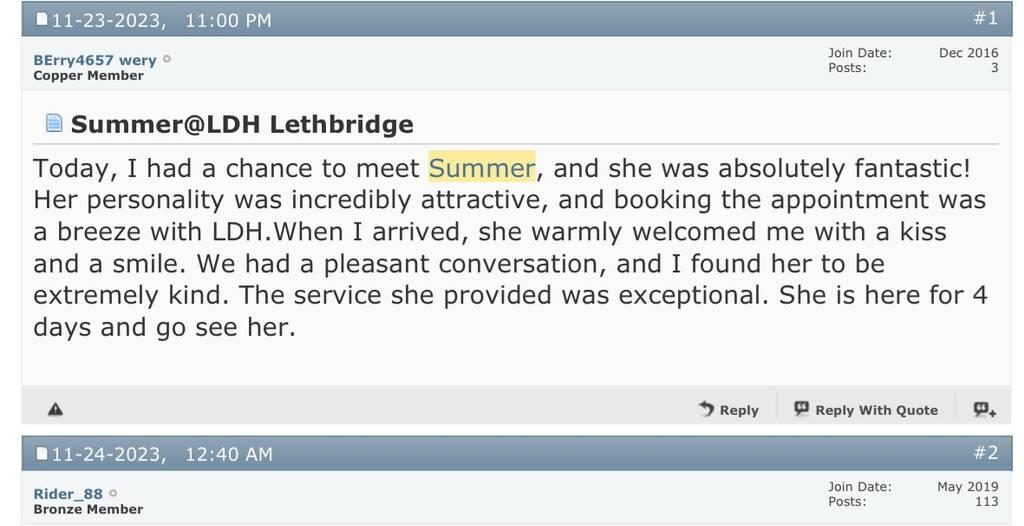Report the post with the warning triangle icon
This screenshot has width=1024, height=526.
click(x=56, y=409)
